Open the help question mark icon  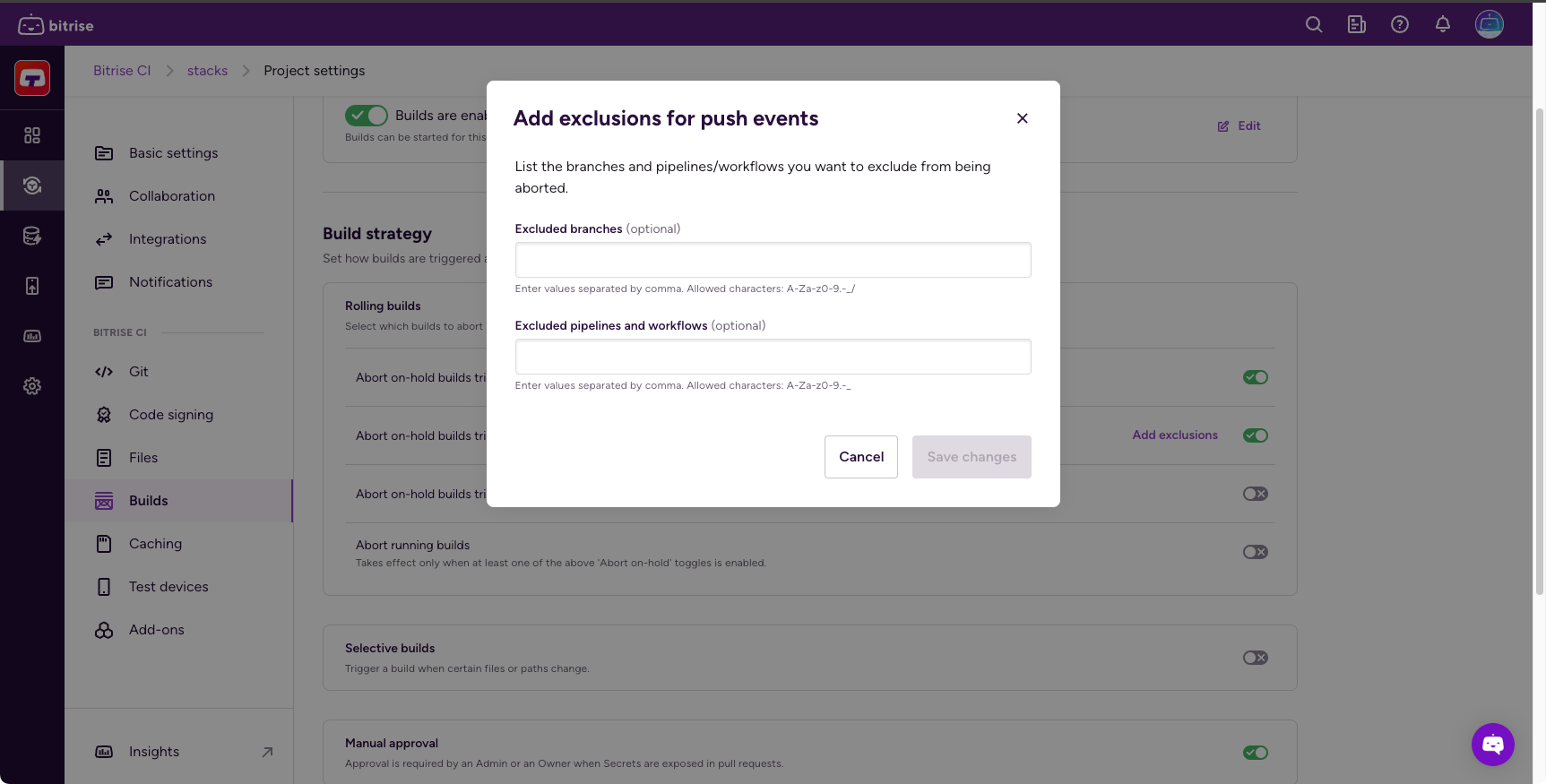tap(1400, 24)
